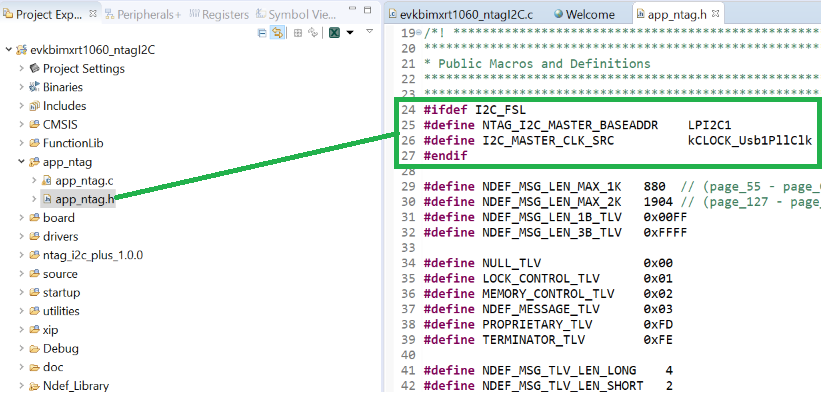827x401 pixels.
Task: Click the header icon on app_ntag.h tab
Action: pos(641,14)
